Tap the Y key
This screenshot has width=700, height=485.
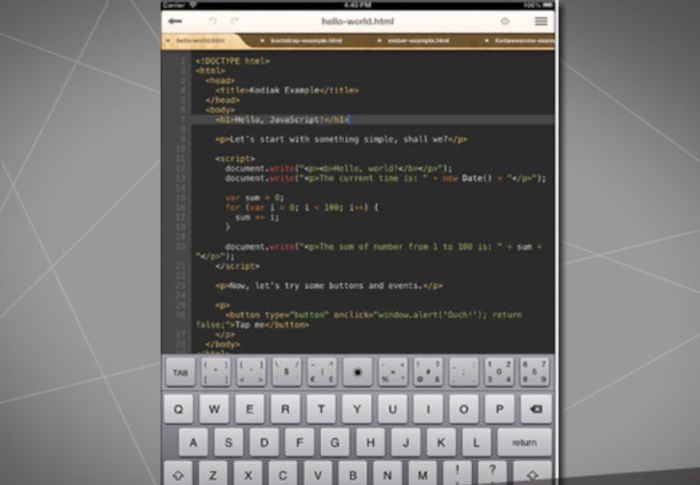click(x=357, y=409)
